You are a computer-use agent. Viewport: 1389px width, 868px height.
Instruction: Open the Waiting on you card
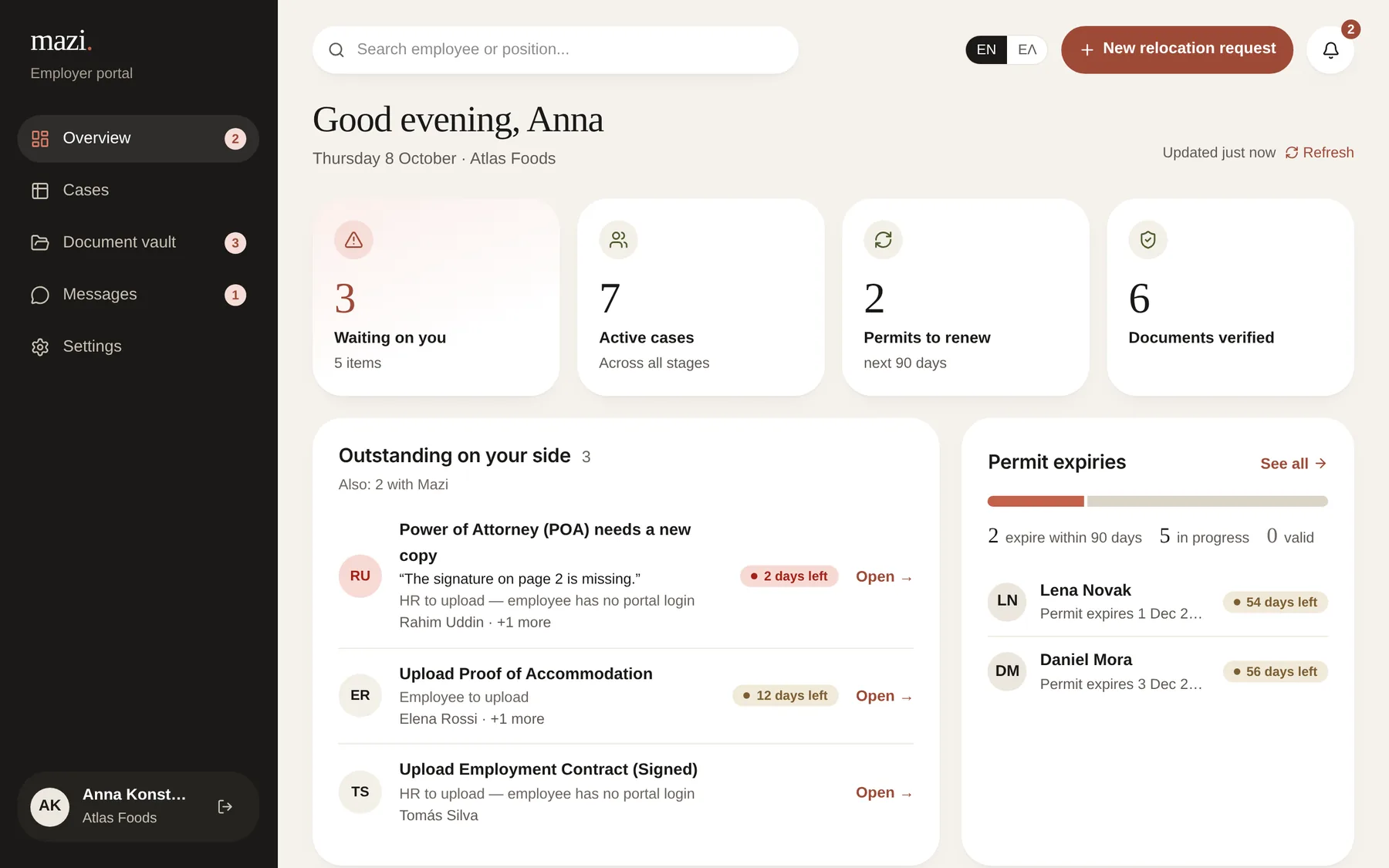(436, 298)
